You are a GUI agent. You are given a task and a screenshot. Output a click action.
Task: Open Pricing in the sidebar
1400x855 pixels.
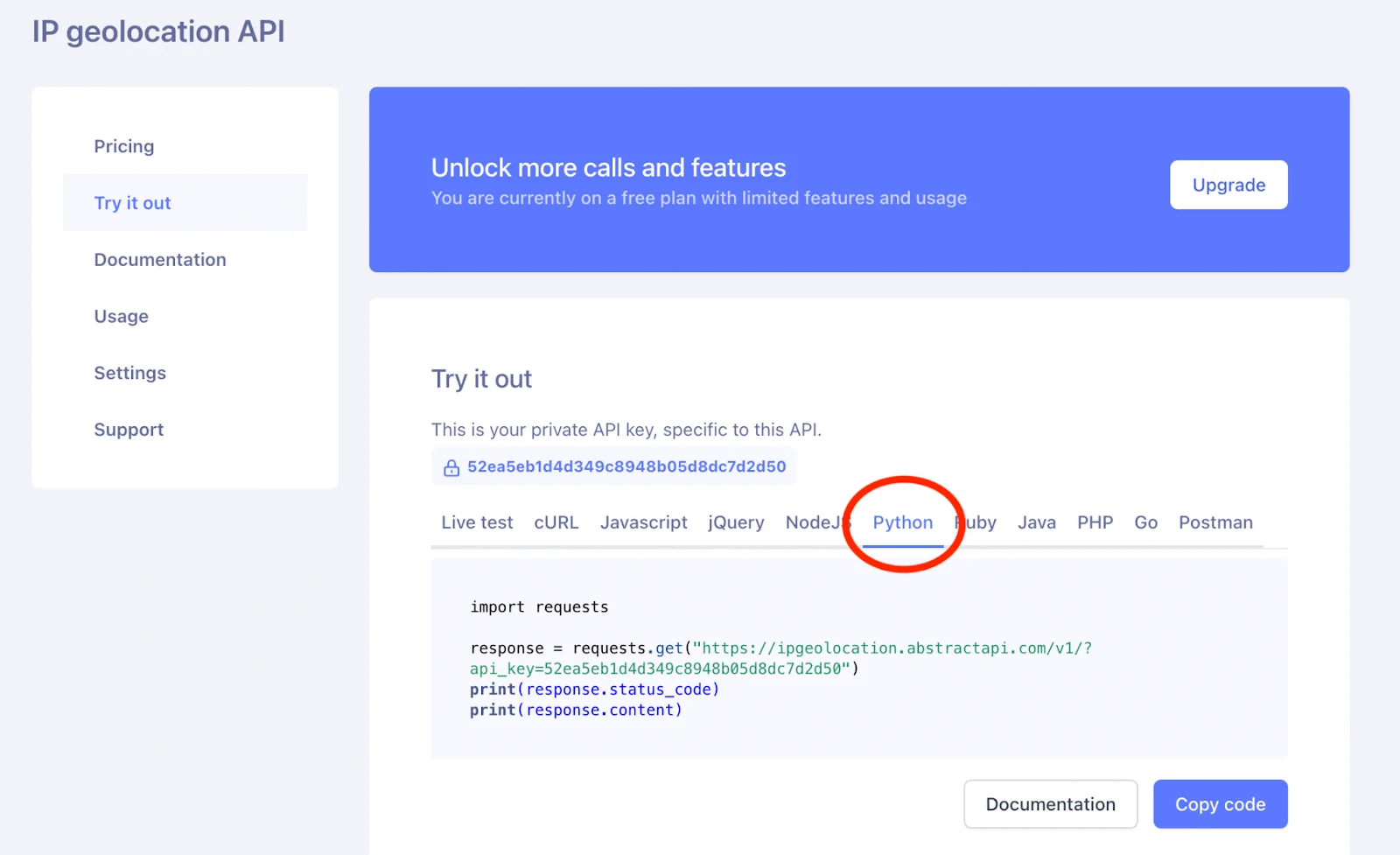point(123,146)
